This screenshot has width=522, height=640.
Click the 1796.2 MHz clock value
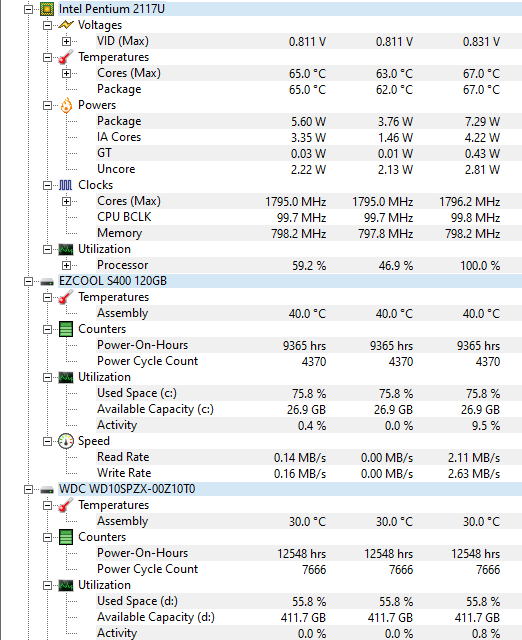(470, 202)
